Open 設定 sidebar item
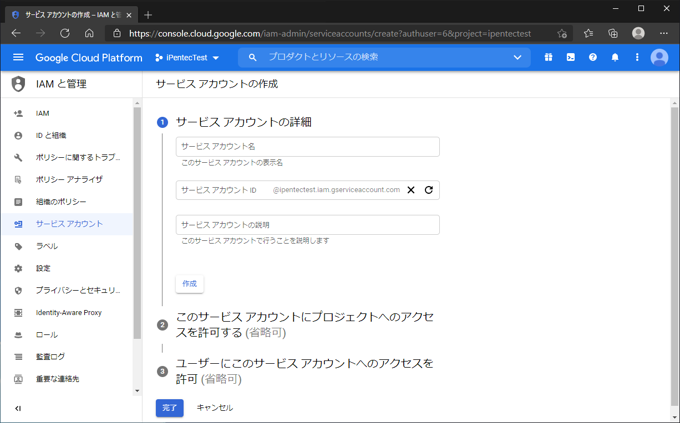The height and width of the screenshot is (423, 680). [x=67, y=269]
